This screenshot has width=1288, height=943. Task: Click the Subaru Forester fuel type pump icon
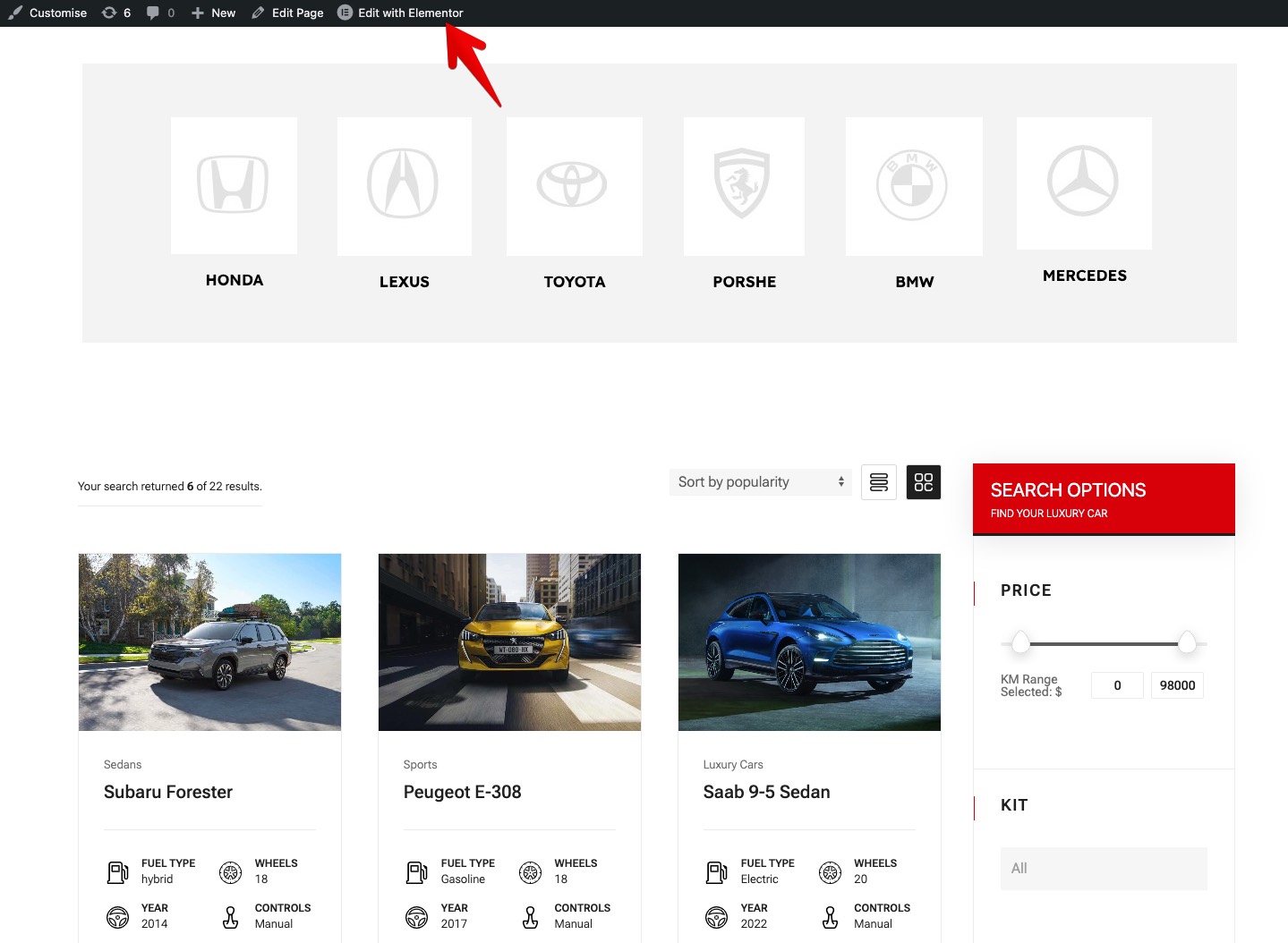118,872
